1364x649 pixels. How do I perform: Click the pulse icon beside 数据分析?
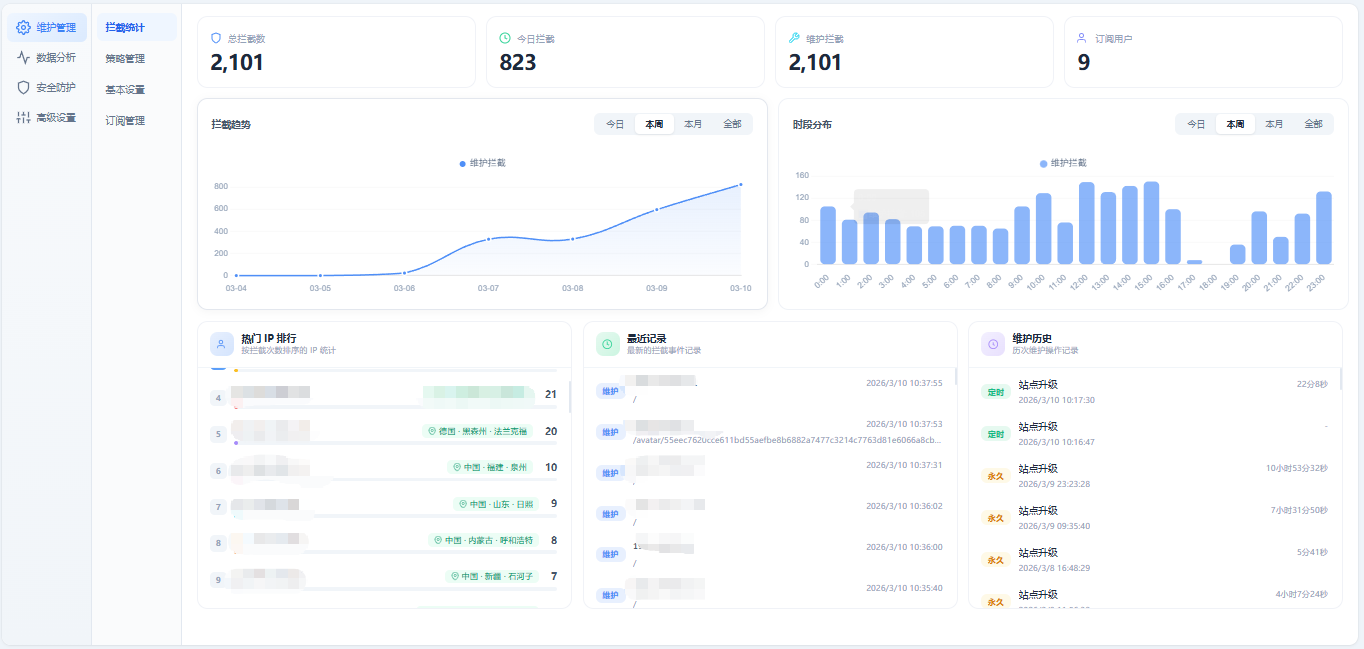pos(23,58)
